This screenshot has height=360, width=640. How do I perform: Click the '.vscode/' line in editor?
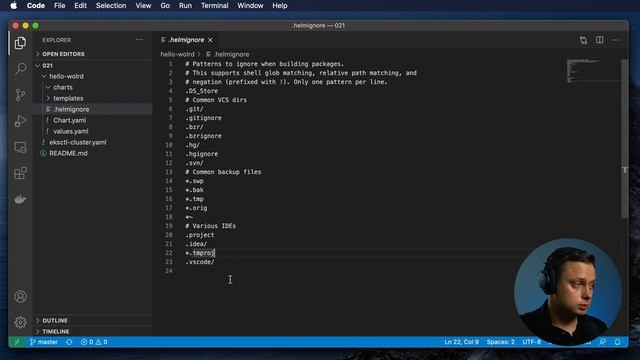coord(200,262)
